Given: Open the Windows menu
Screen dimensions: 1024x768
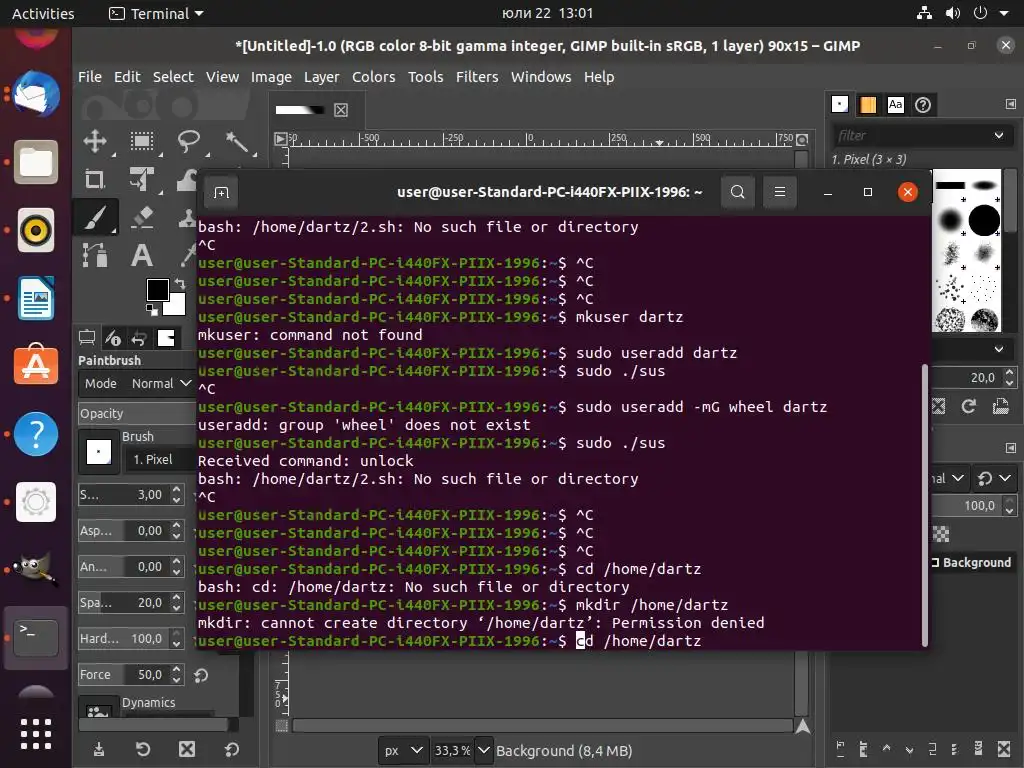Looking at the screenshot, I should [x=541, y=77].
